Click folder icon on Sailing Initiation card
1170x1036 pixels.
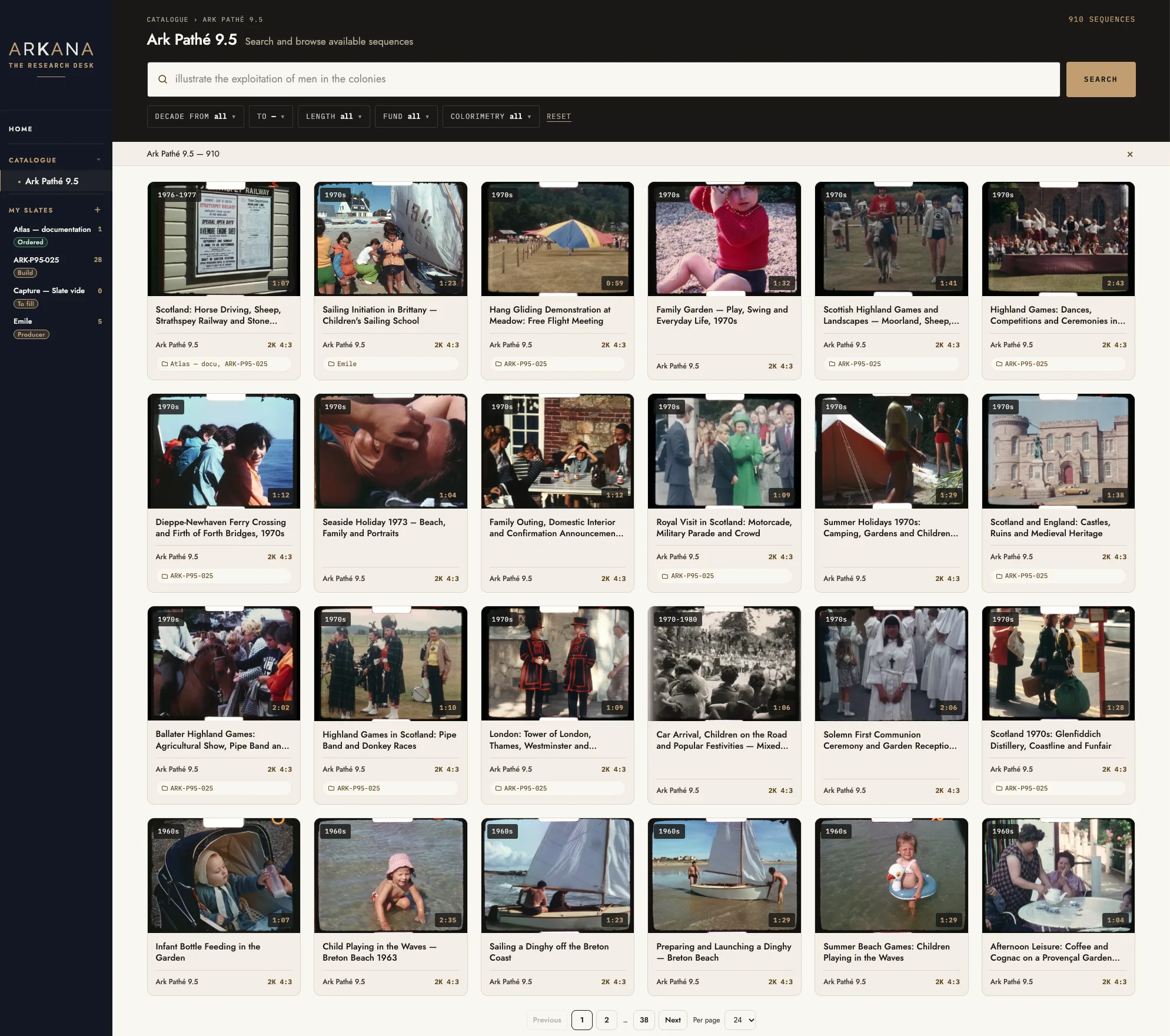[x=331, y=364]
